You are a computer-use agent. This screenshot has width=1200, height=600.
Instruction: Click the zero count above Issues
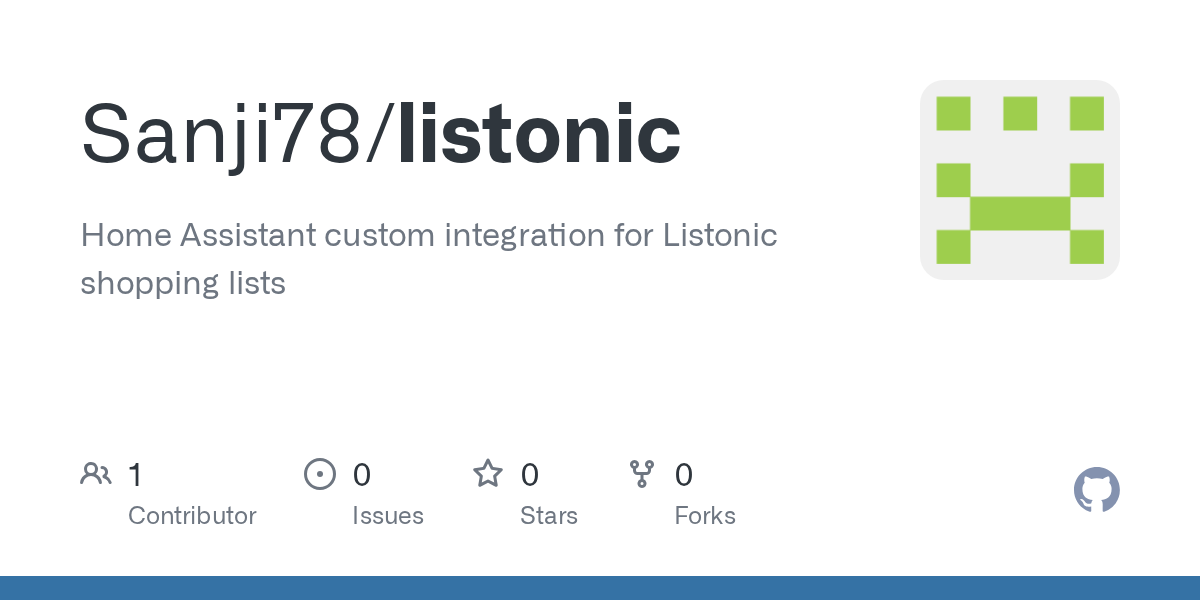click(x=362, y=475)
